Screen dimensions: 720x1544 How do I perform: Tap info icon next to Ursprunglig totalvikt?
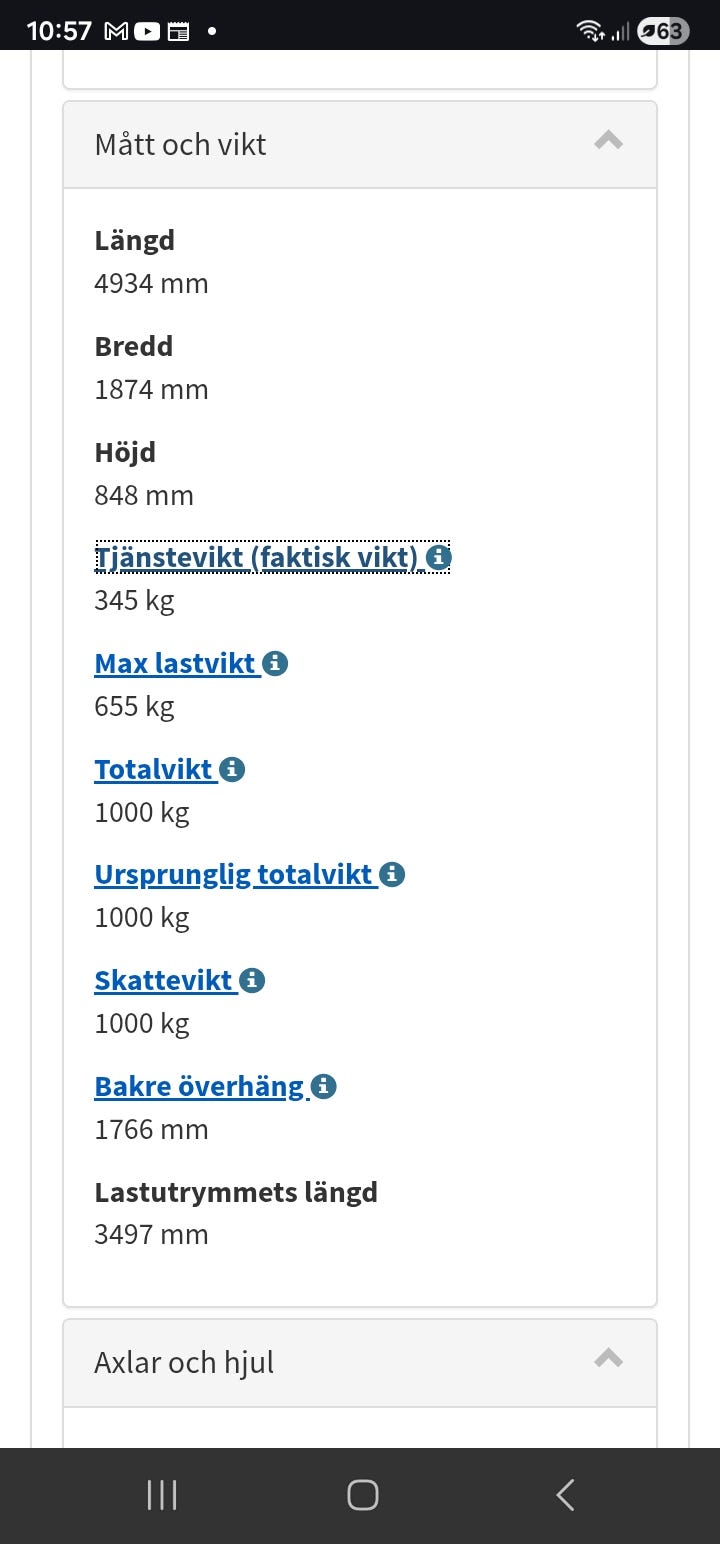click(392, 875)
